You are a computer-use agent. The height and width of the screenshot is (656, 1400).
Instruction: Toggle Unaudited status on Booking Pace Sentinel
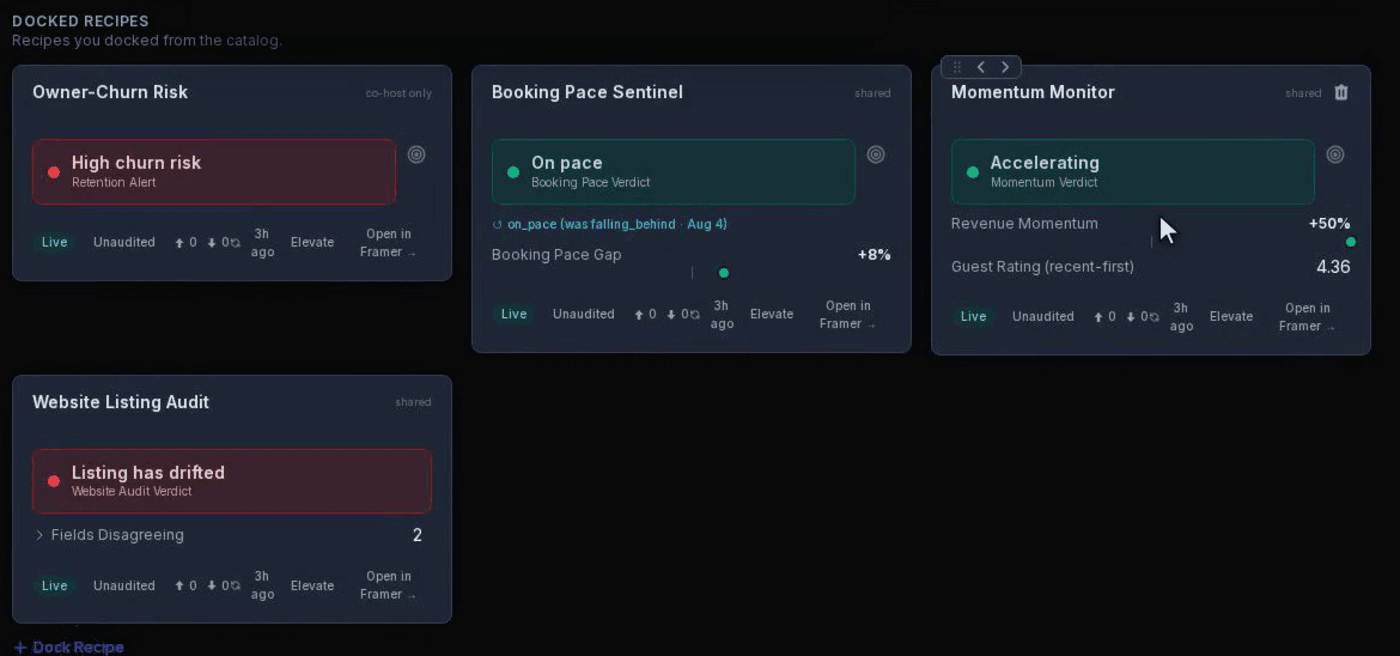(584, 314)
